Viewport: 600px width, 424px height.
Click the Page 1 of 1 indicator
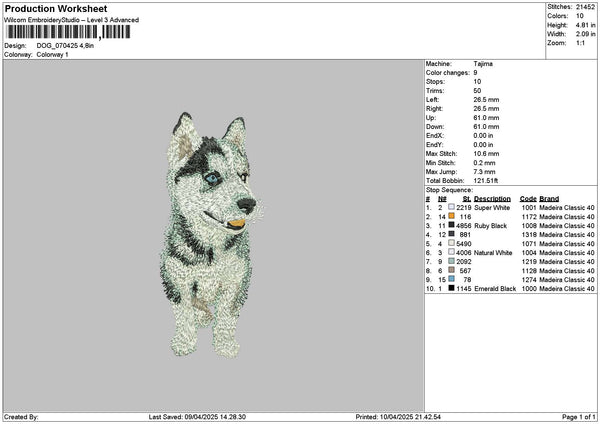point(579,417)
